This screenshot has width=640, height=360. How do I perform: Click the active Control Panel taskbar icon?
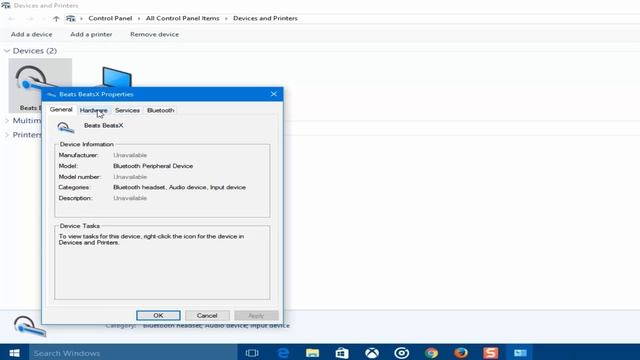(520, 353)
